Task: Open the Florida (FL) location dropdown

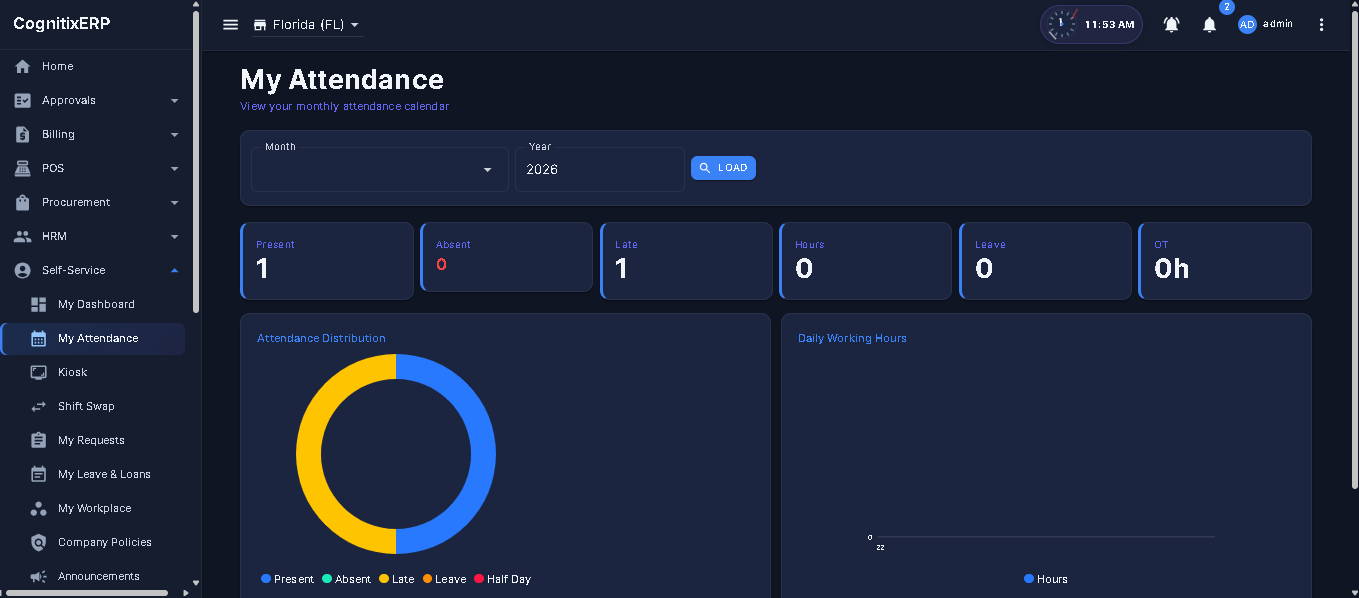Action: click(307, 25)
